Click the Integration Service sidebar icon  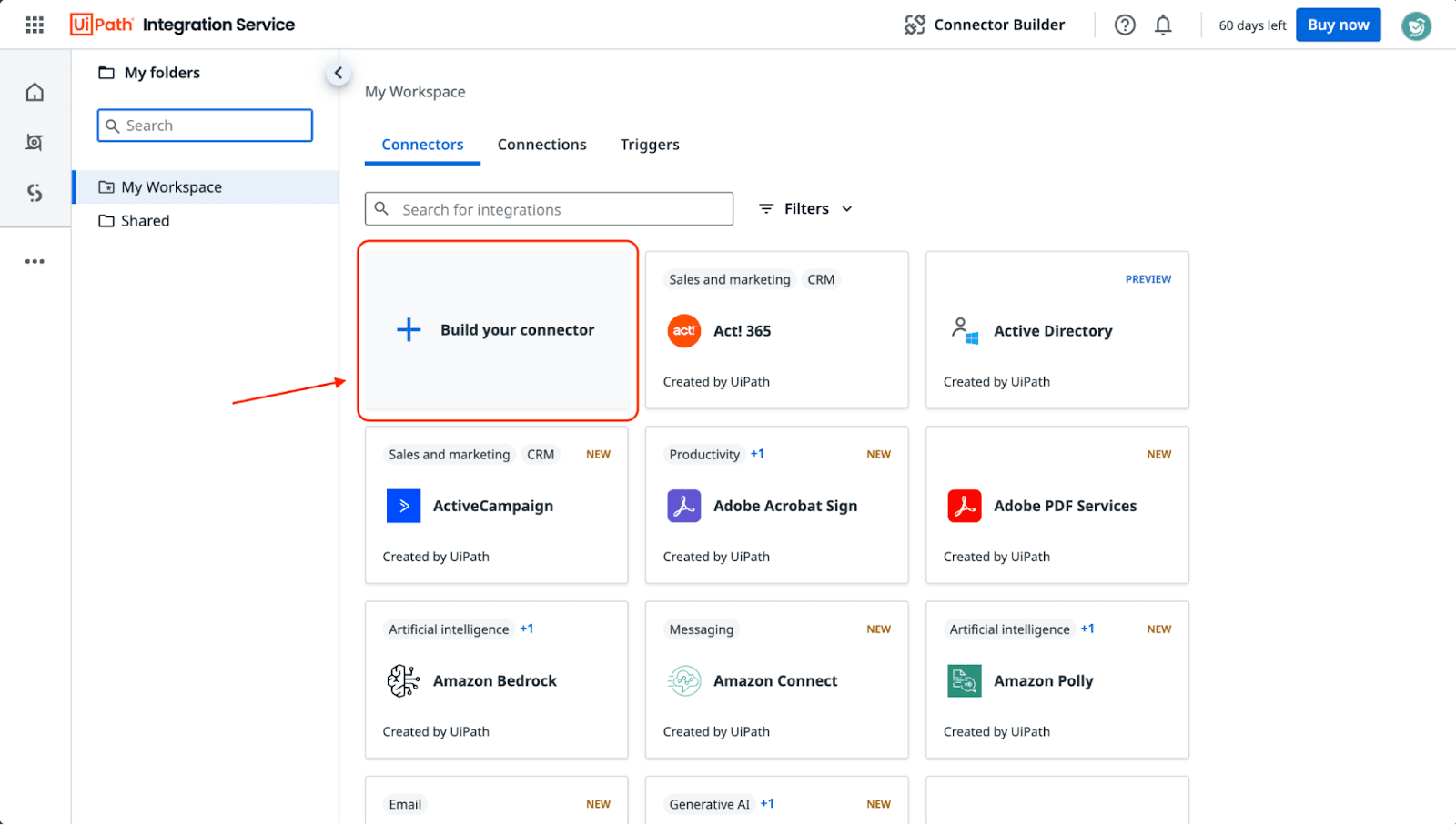coord(35,193)
